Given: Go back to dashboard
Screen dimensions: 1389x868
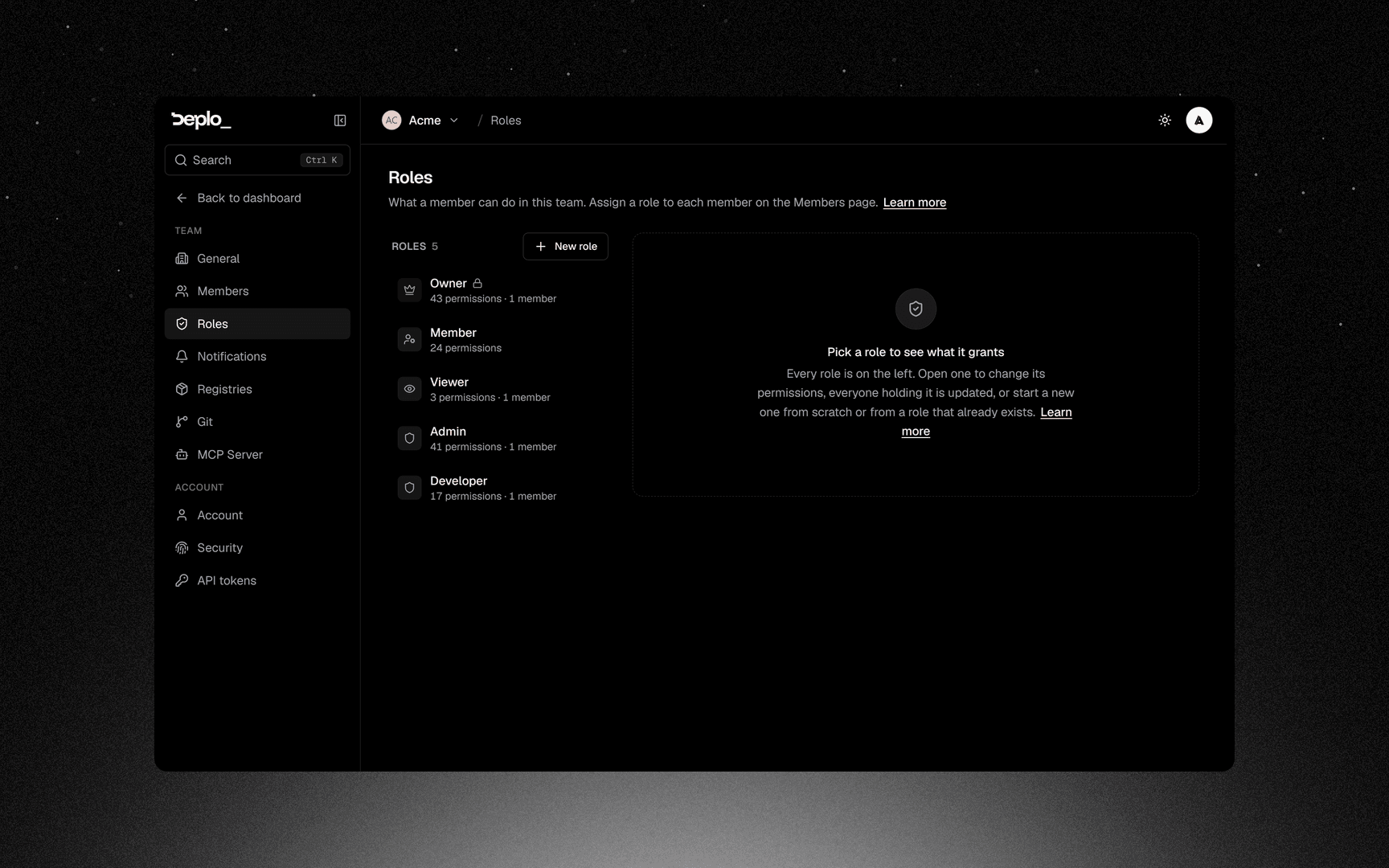Looking at the screenshot, I should [257, 199].
